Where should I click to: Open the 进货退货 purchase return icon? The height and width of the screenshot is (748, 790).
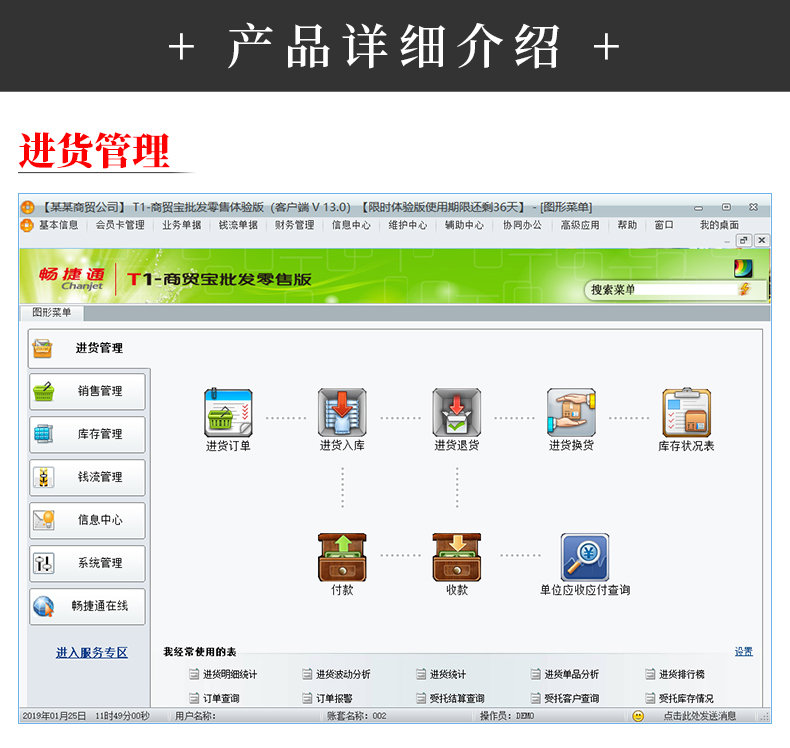point(456,412)
